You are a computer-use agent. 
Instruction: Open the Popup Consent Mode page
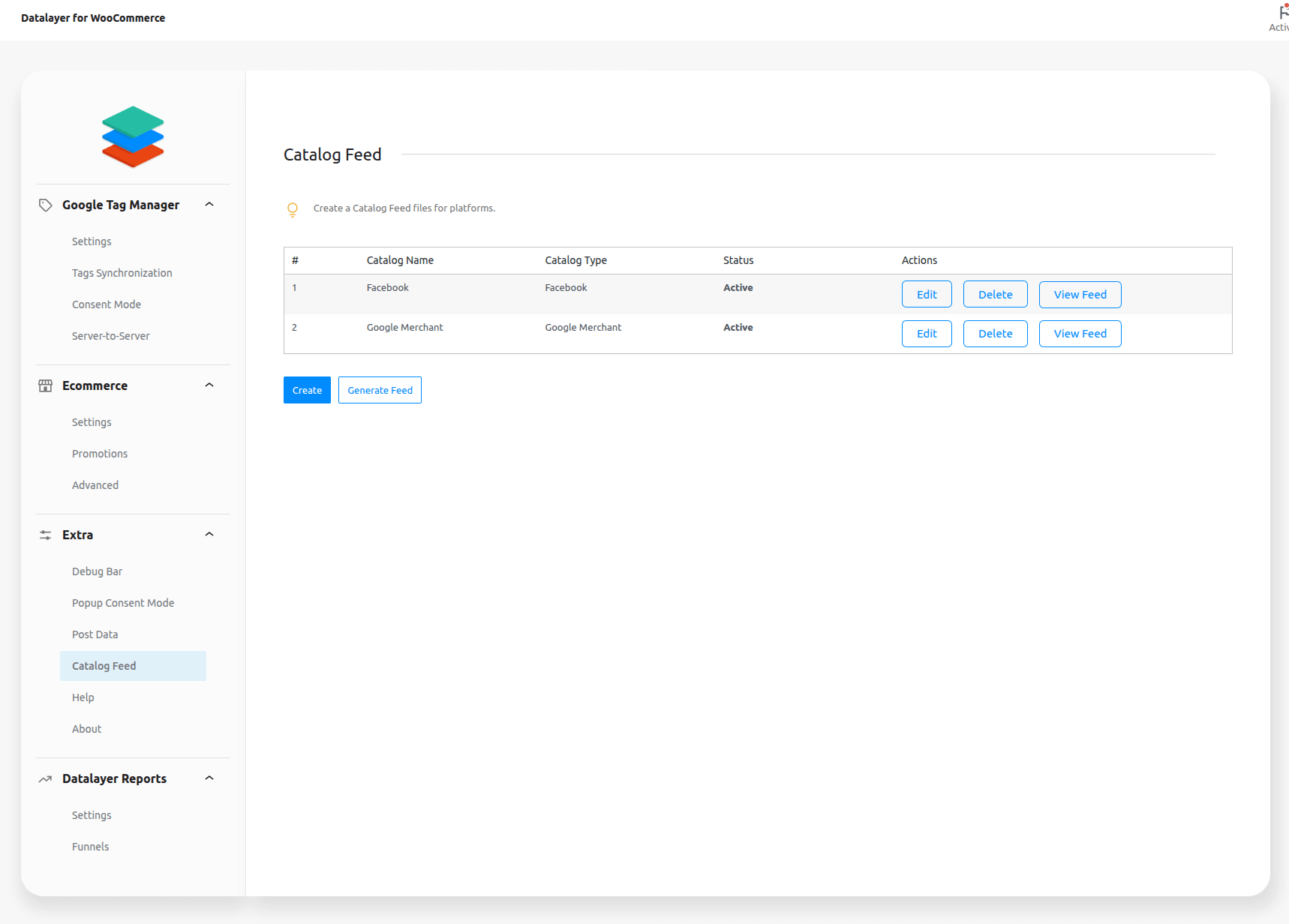(123, 603)
